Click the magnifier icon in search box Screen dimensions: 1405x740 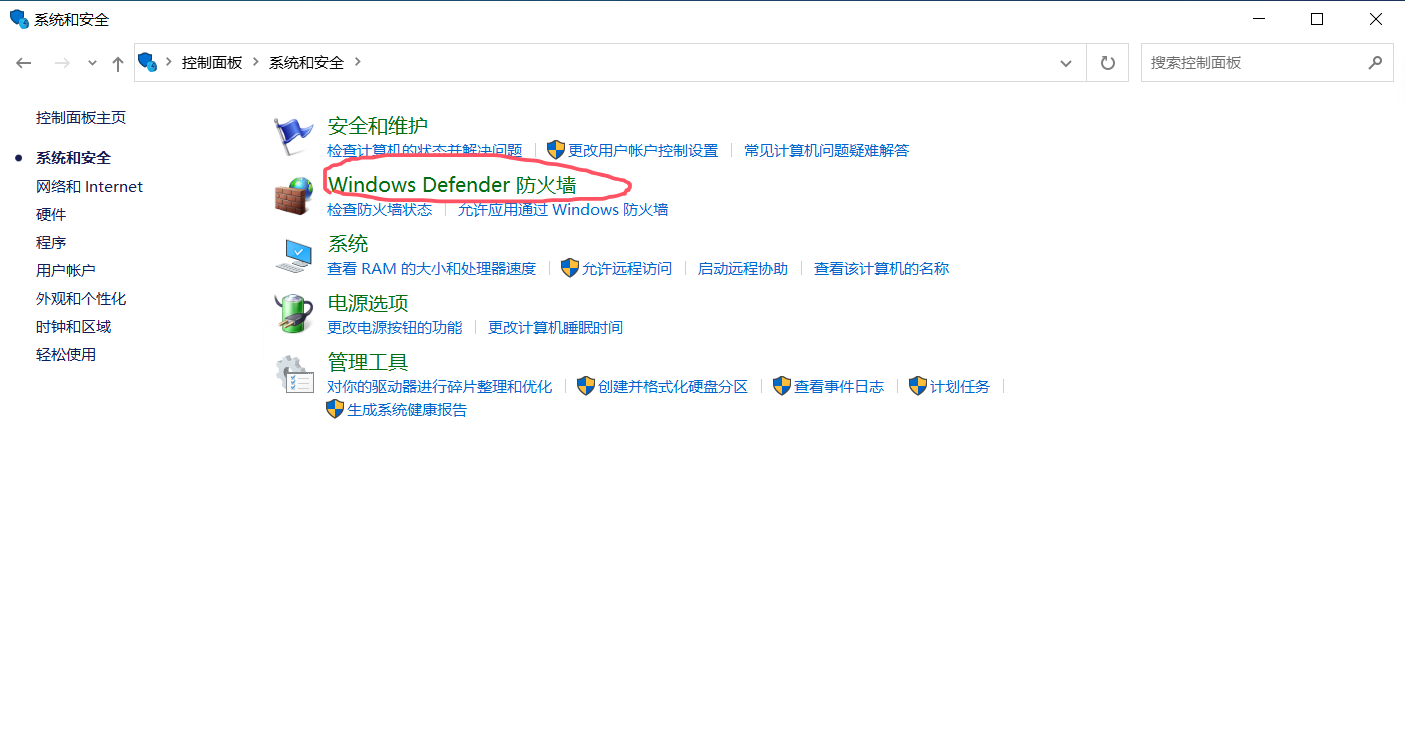point(1375,62)
